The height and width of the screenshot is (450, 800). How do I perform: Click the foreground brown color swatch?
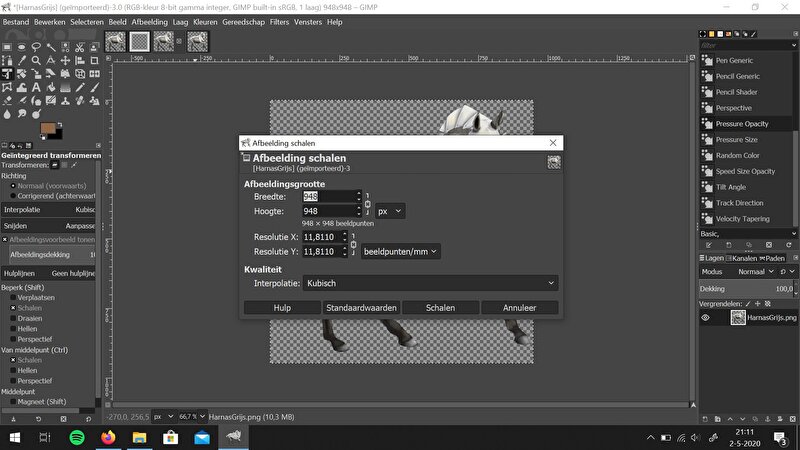tap(48, 128)
